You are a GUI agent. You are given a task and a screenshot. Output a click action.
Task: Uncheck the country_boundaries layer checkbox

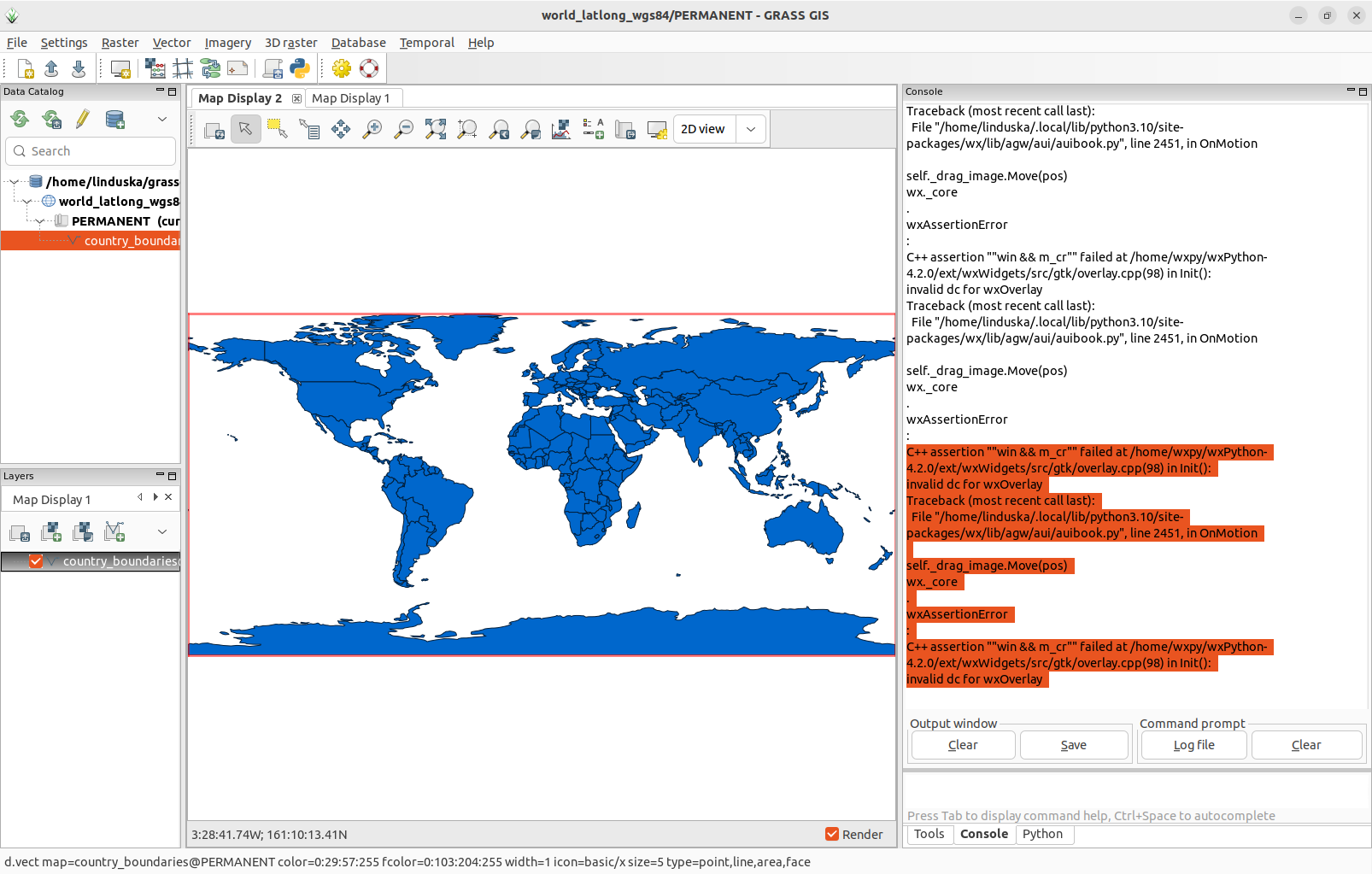coord(36,561)
